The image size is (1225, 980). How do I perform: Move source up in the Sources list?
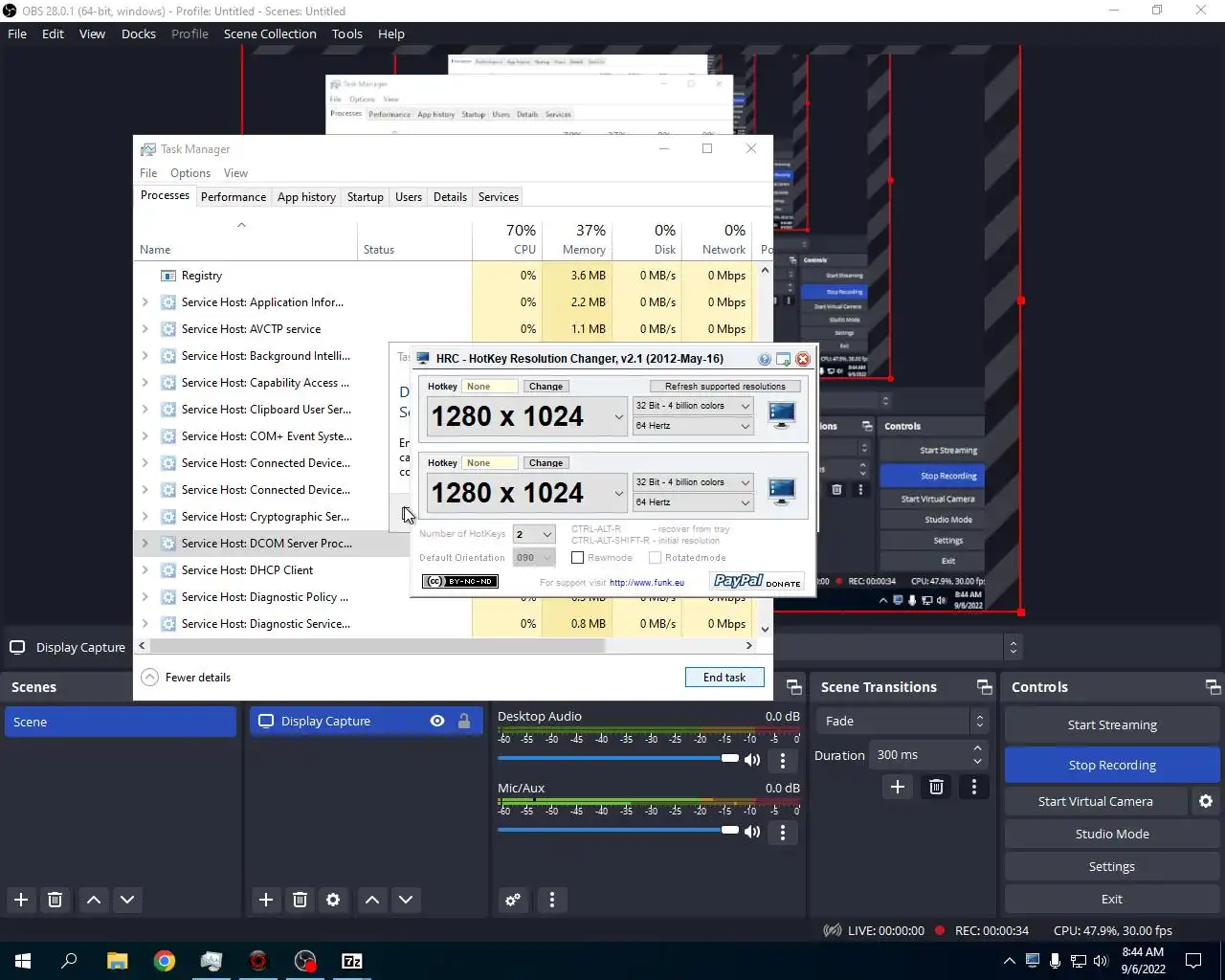pos(372,900)
